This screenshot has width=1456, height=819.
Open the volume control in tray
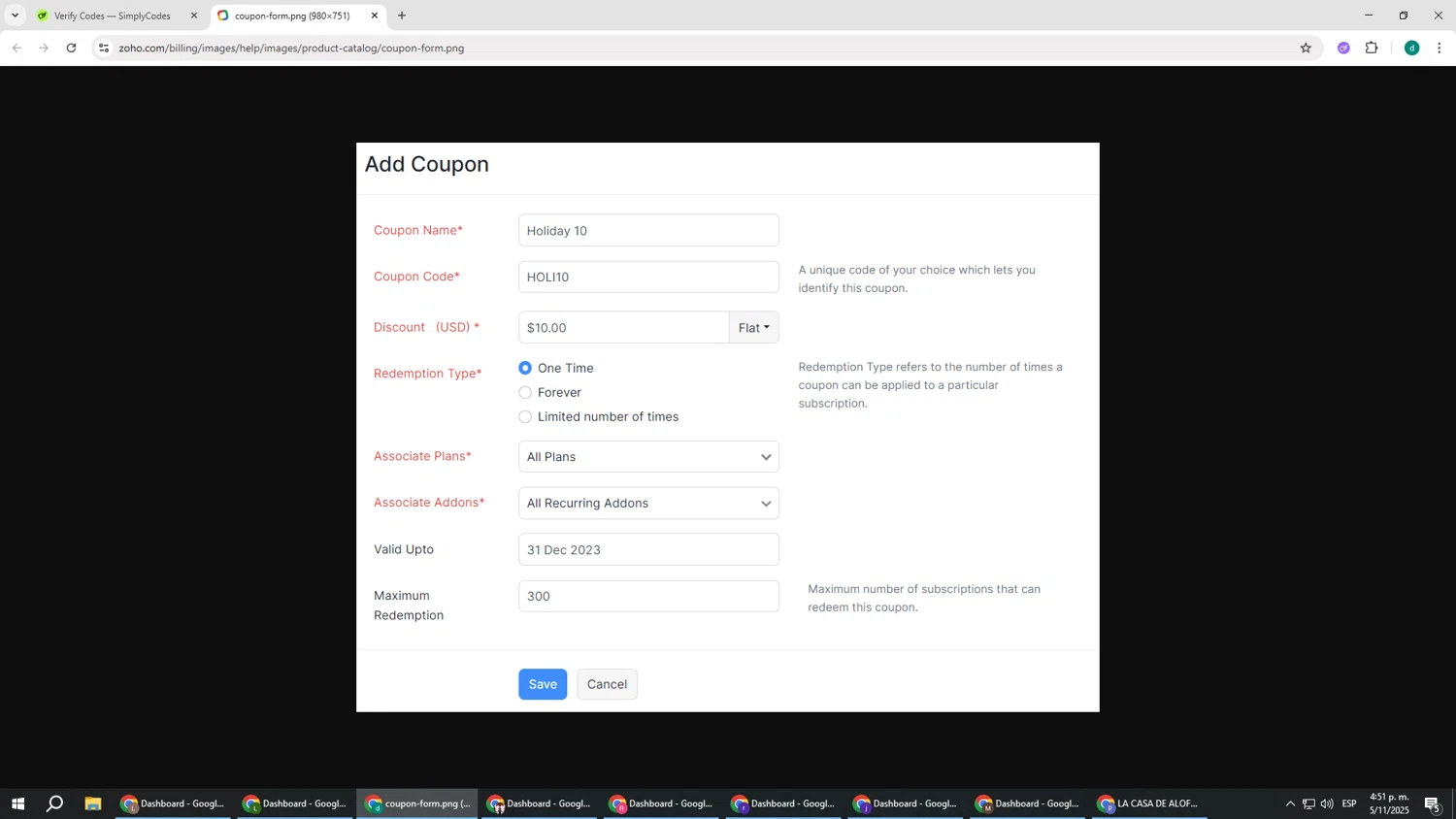coord(1327,803)
